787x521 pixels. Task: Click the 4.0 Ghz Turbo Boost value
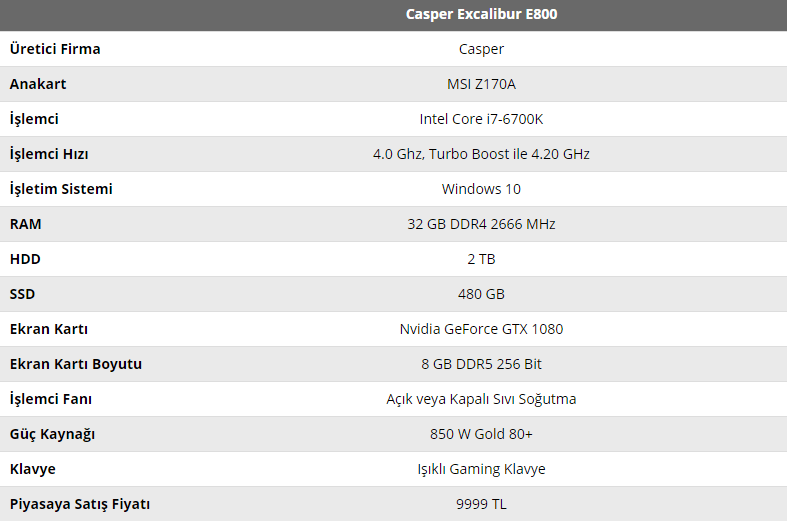481,154
